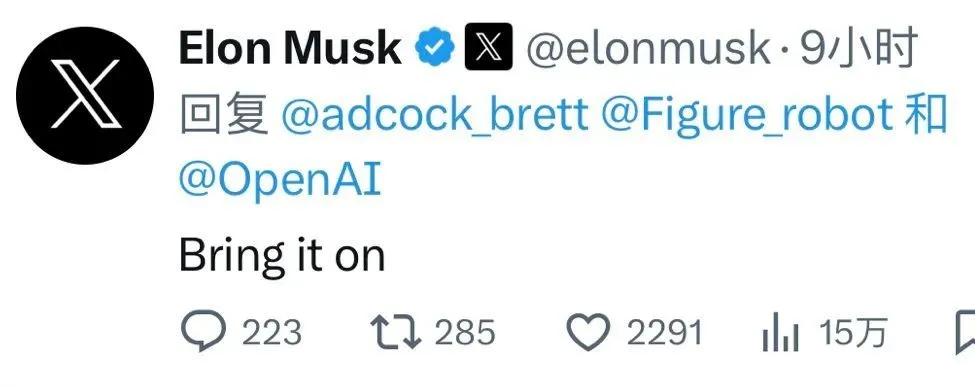Click the 223 replies count
975x387 pixels.
[x=271, y=332]
